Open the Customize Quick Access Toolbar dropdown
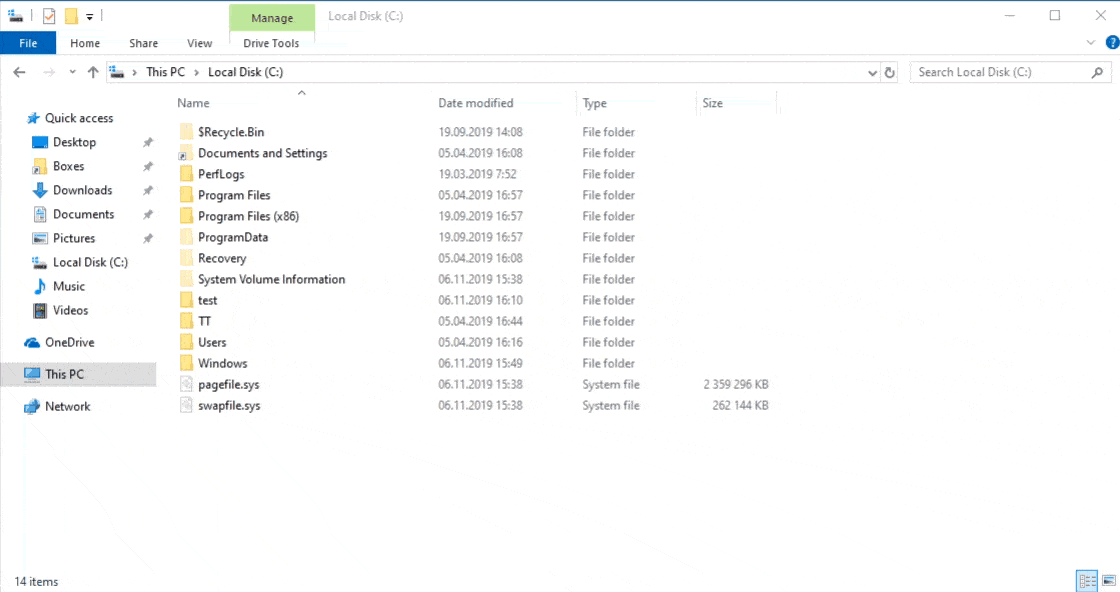Viewport: 1120px width, 592px height. (89, 17)
